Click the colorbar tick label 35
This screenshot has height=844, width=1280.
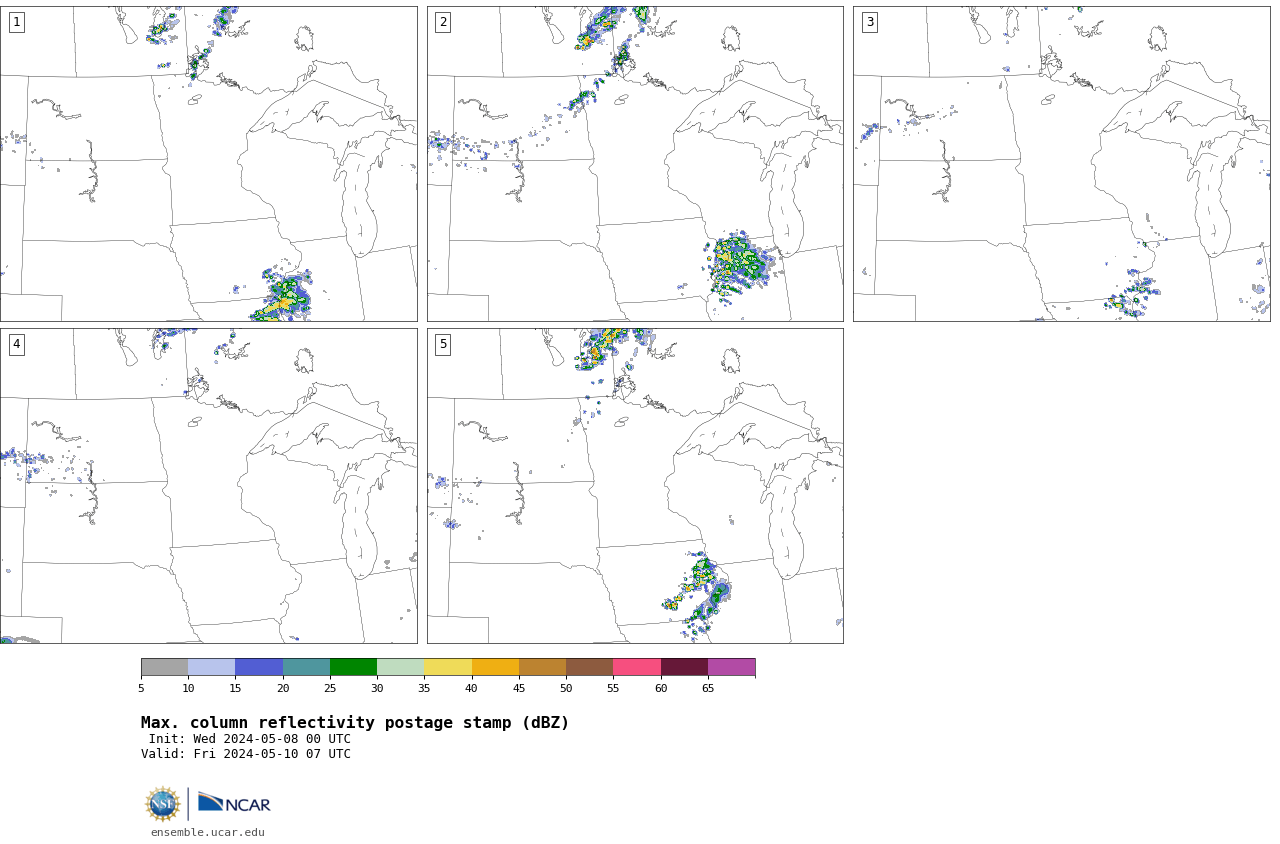point(424,688)
